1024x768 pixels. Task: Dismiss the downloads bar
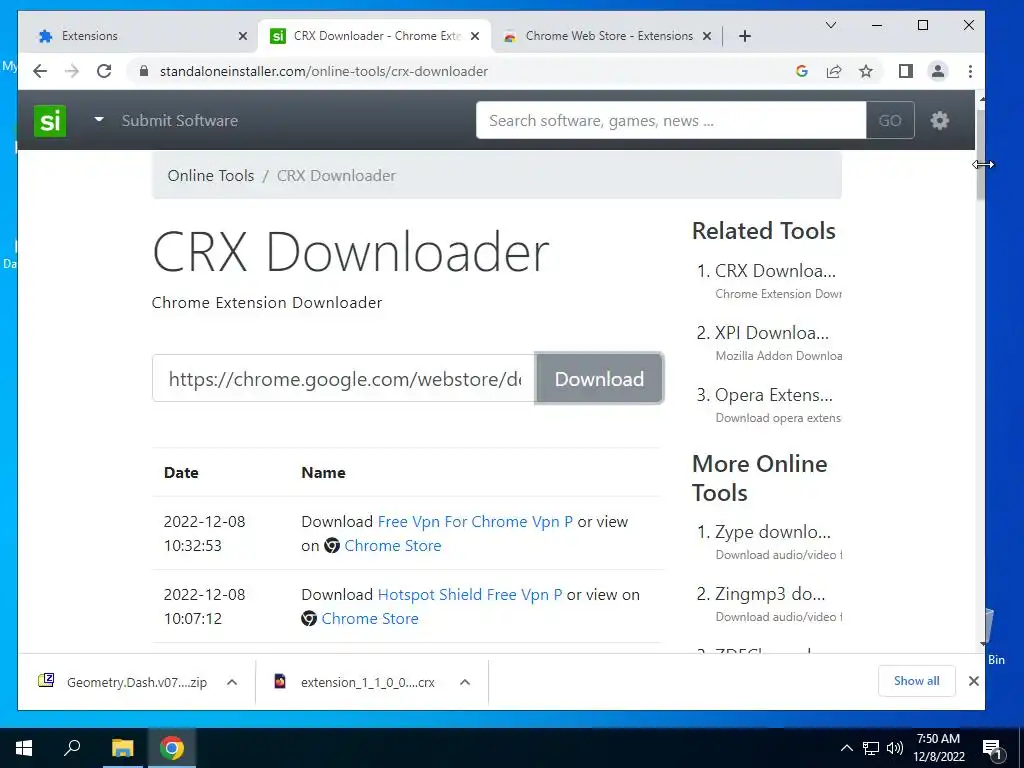click(x=974, y=681)
